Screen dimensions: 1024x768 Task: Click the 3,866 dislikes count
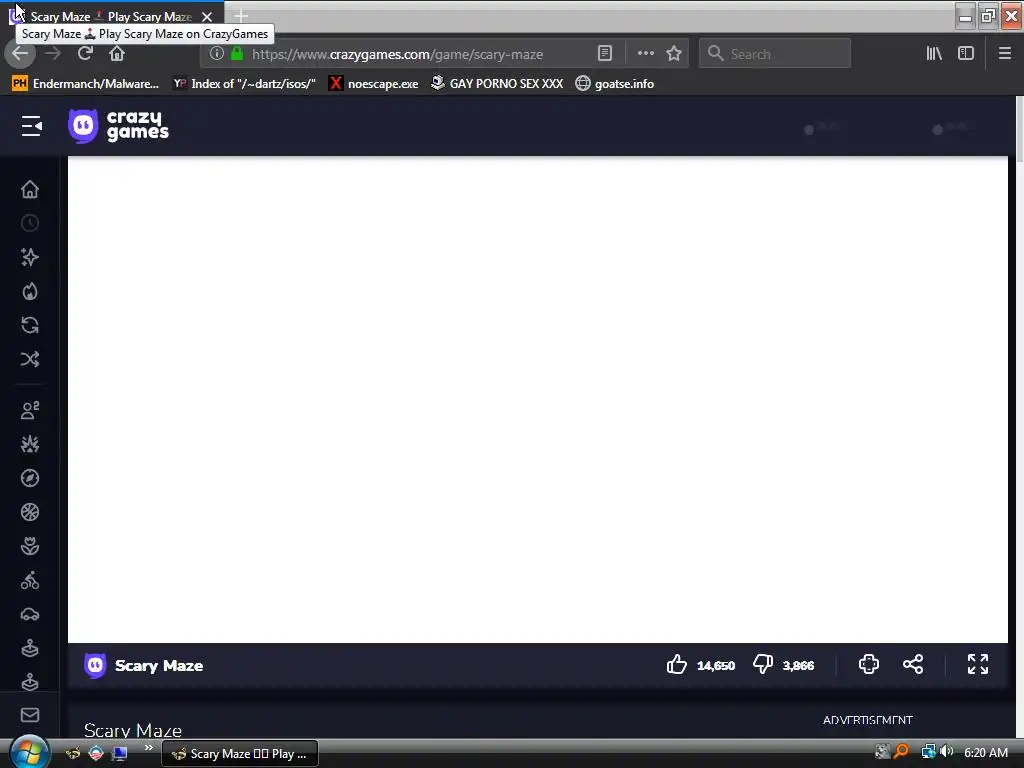798,665
